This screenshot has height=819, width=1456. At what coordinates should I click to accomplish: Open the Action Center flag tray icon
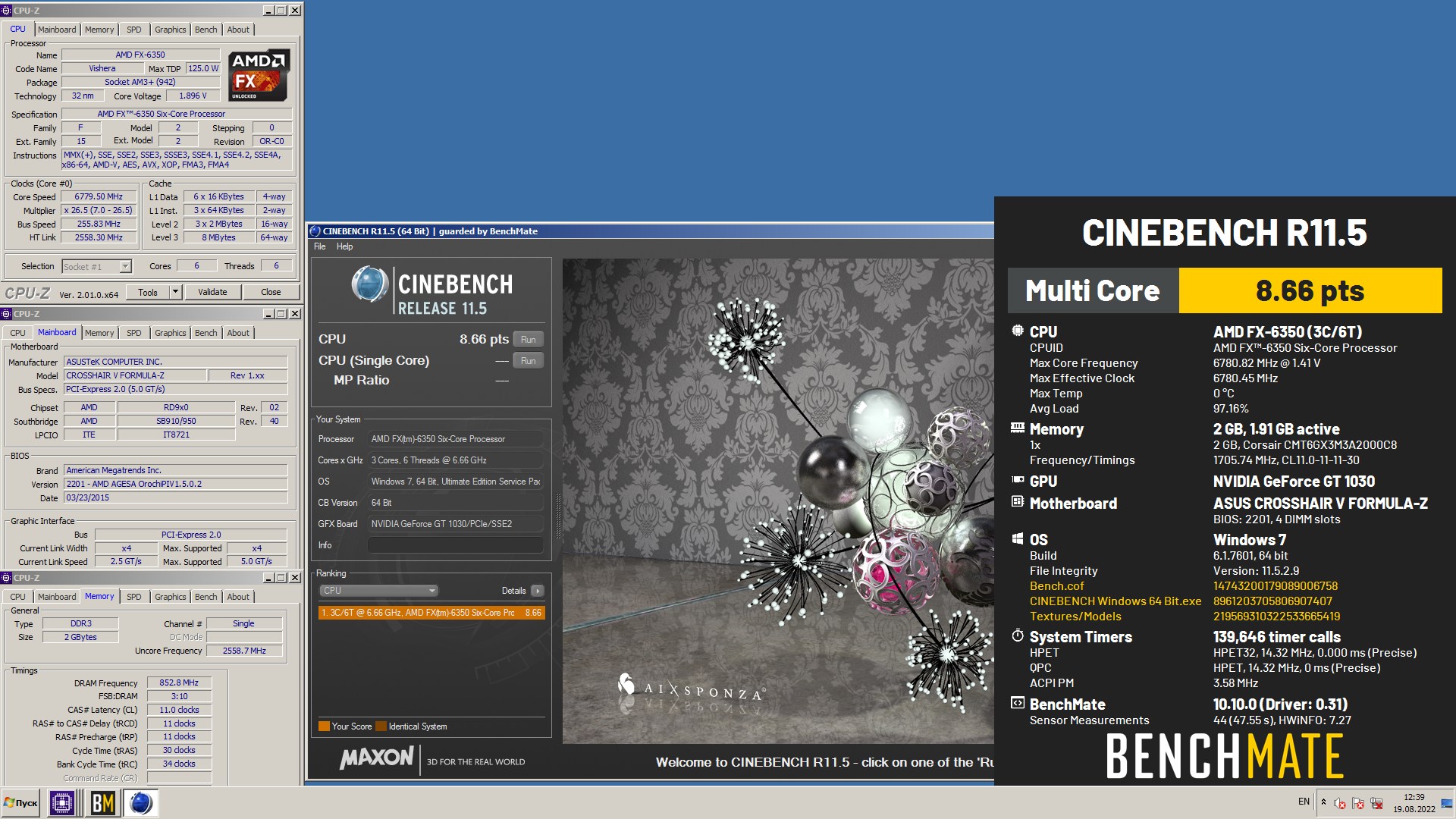[1358, 803]
